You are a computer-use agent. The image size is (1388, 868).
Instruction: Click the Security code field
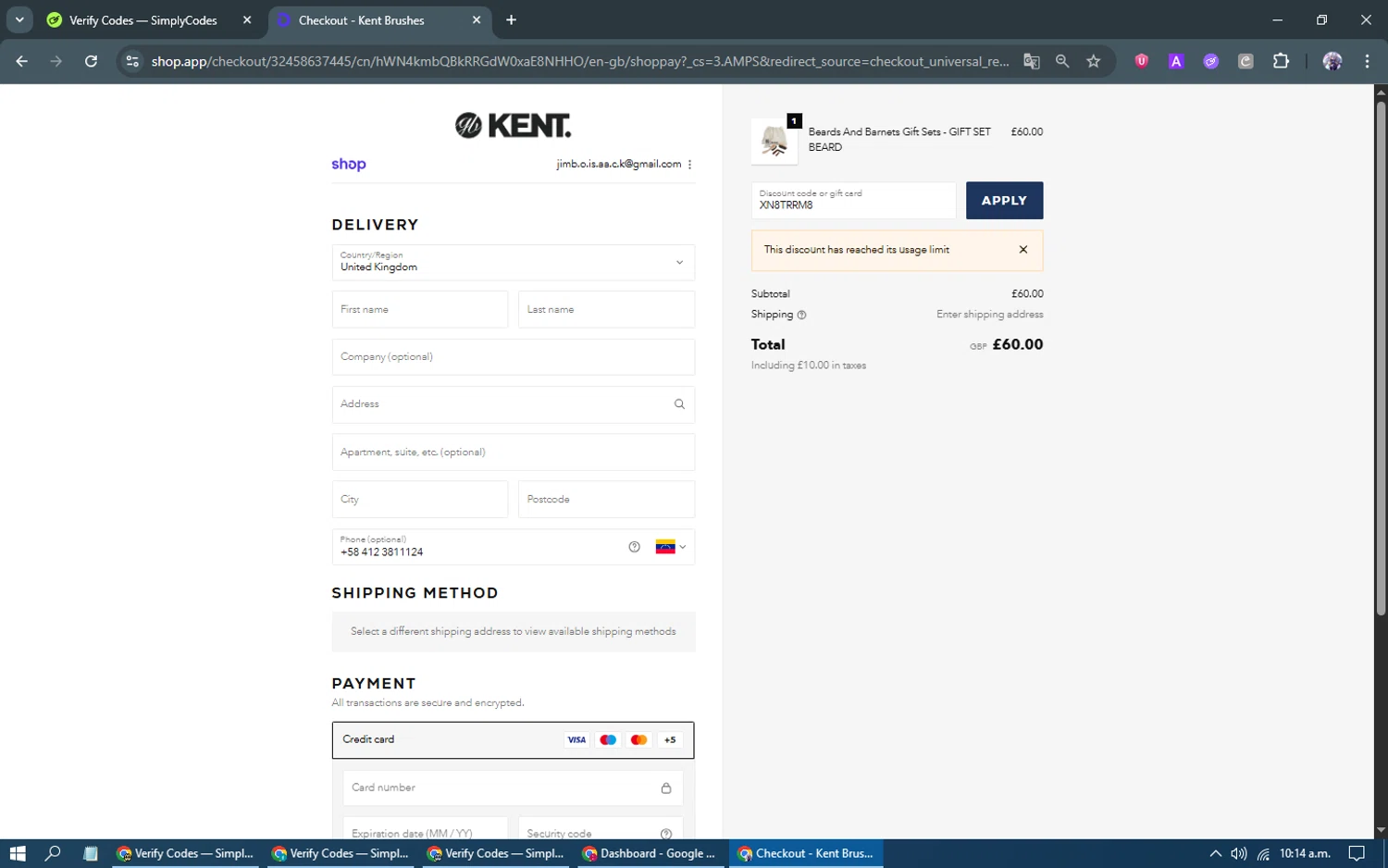click(601, 829)
